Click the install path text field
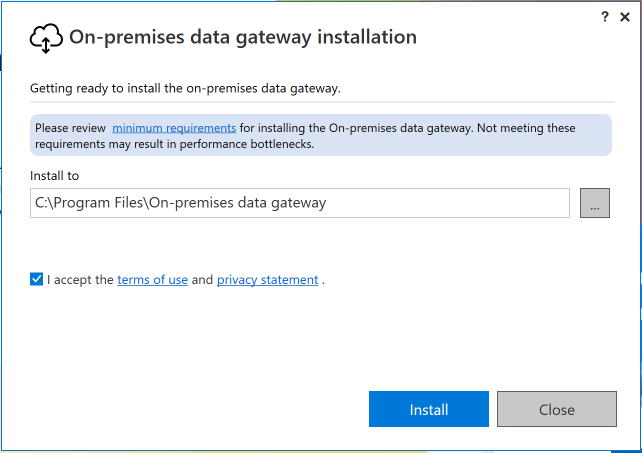This screenshot has height=453, width=642. coord(300,203)
